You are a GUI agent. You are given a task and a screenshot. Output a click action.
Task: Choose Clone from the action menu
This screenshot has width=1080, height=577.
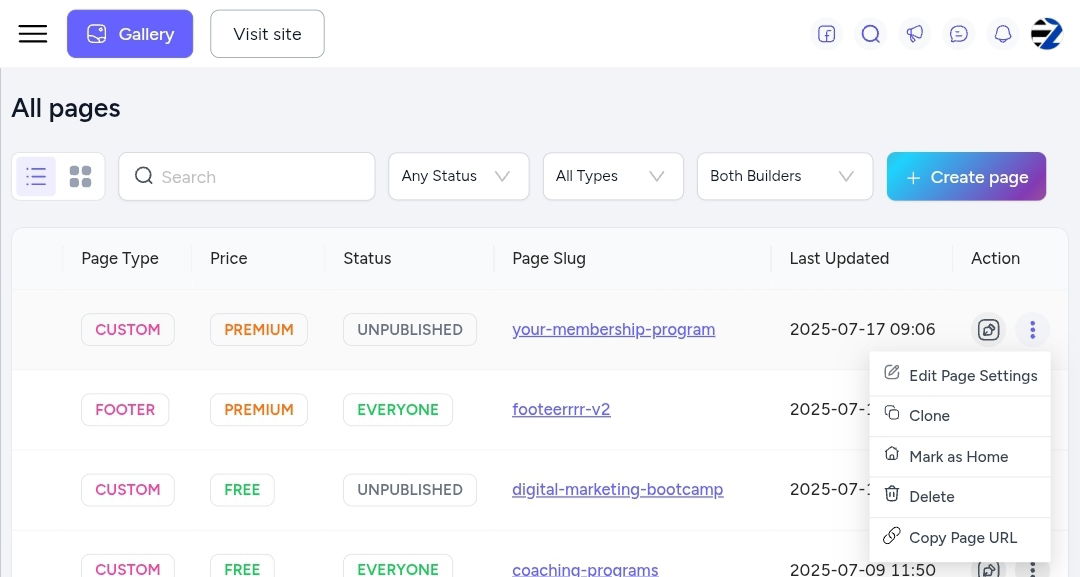(x=960, y=416)
